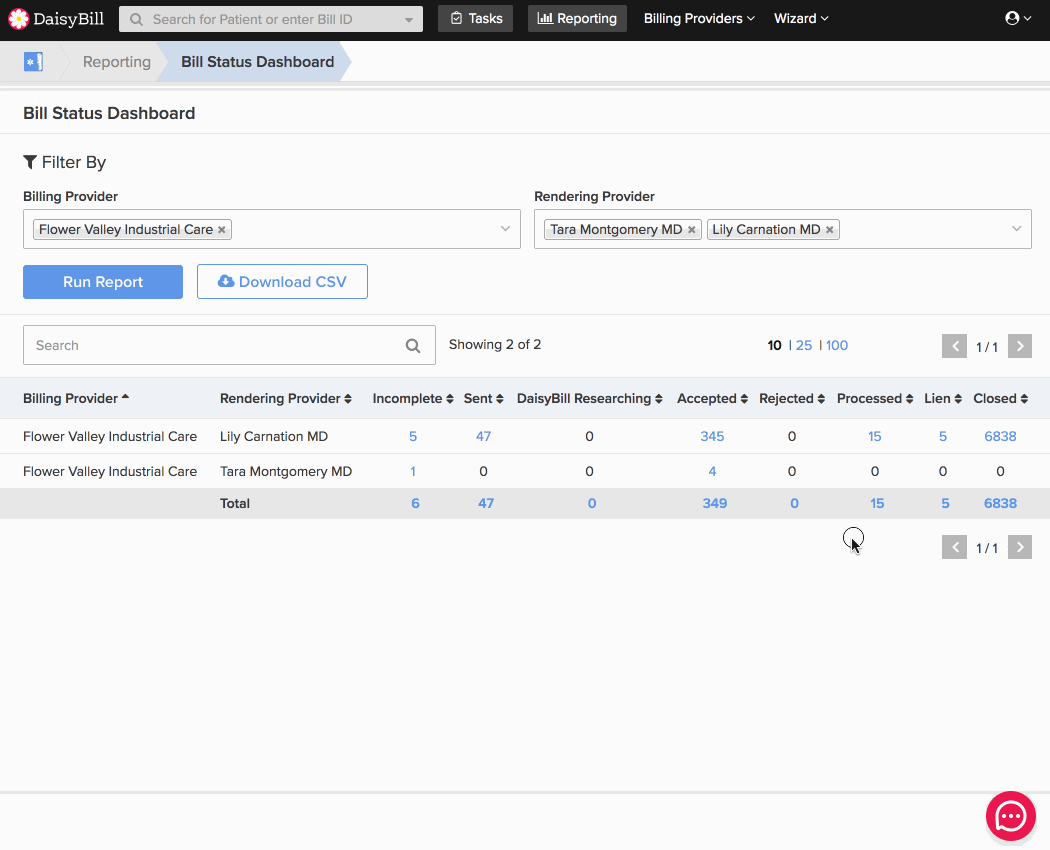Select 'Lily Carnation MD' table cell
This screenshot has height=850, width=1050.
point(274,437)
